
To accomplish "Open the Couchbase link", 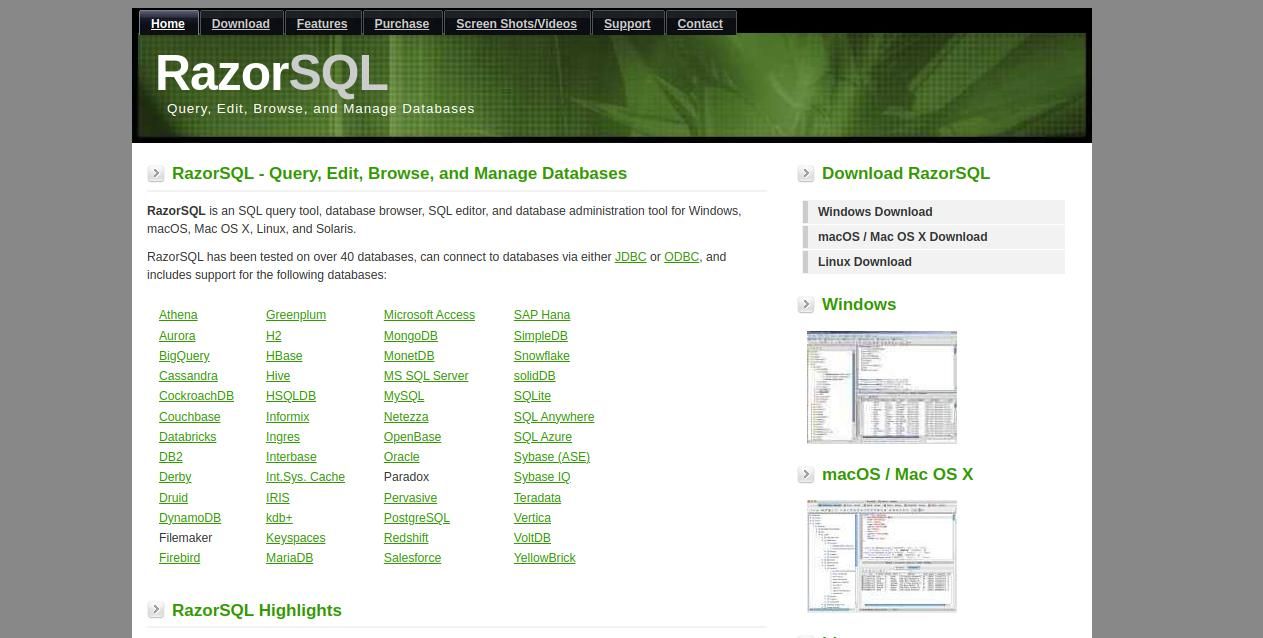I will pos(189,417).
